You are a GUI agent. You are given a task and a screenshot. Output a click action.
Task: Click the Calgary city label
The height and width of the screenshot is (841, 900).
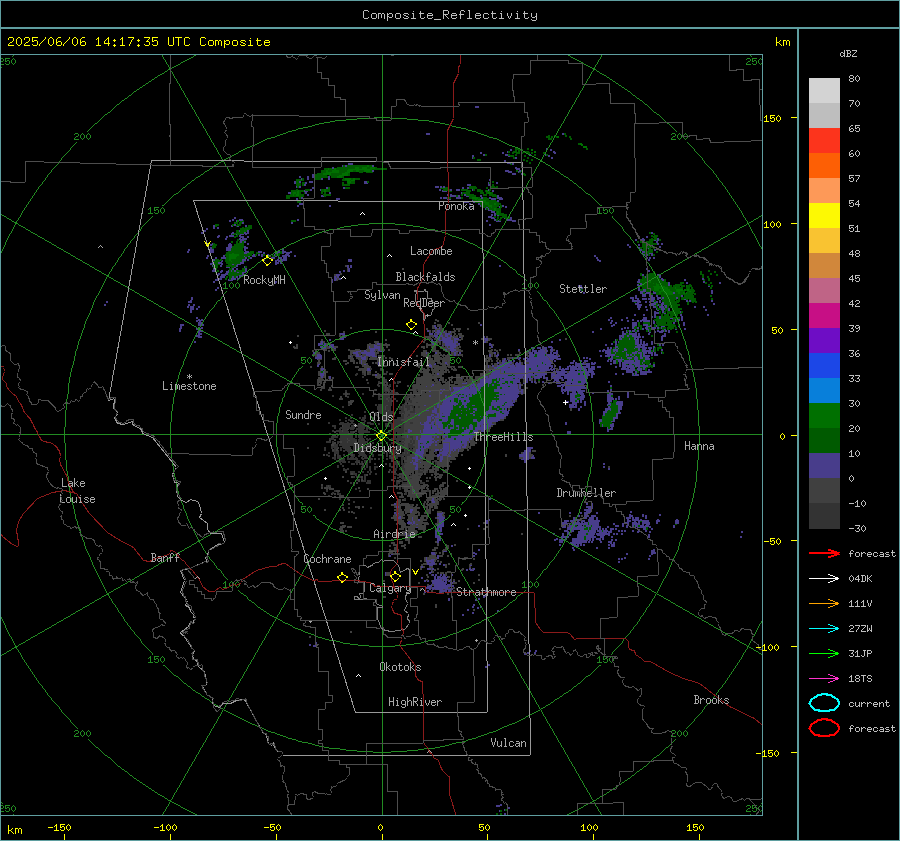(x=390, y=588)
